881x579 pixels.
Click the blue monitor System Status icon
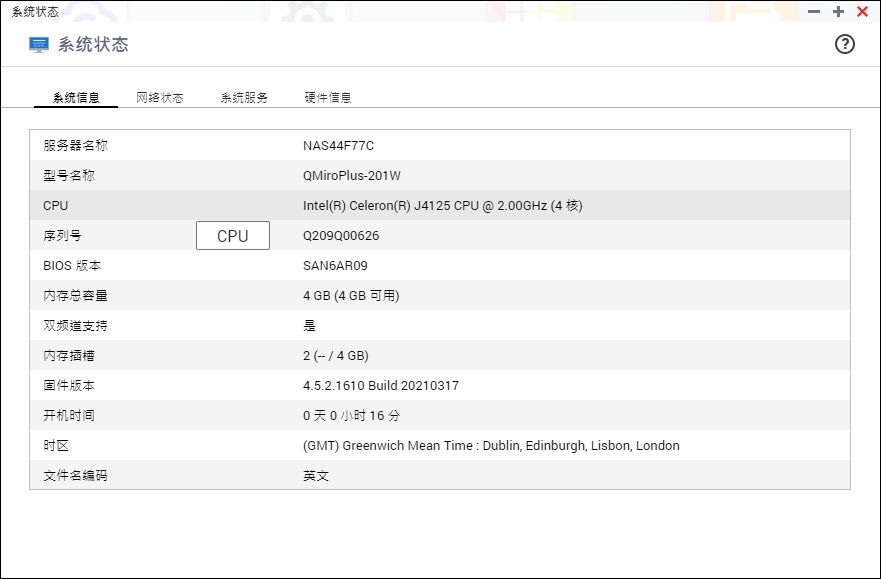coord(39,45)
